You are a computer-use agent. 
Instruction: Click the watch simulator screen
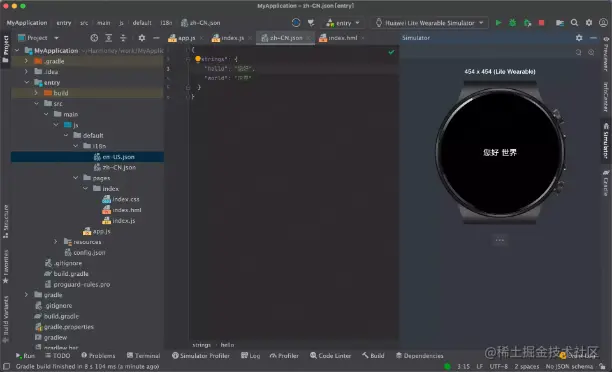tap(500, 152)
